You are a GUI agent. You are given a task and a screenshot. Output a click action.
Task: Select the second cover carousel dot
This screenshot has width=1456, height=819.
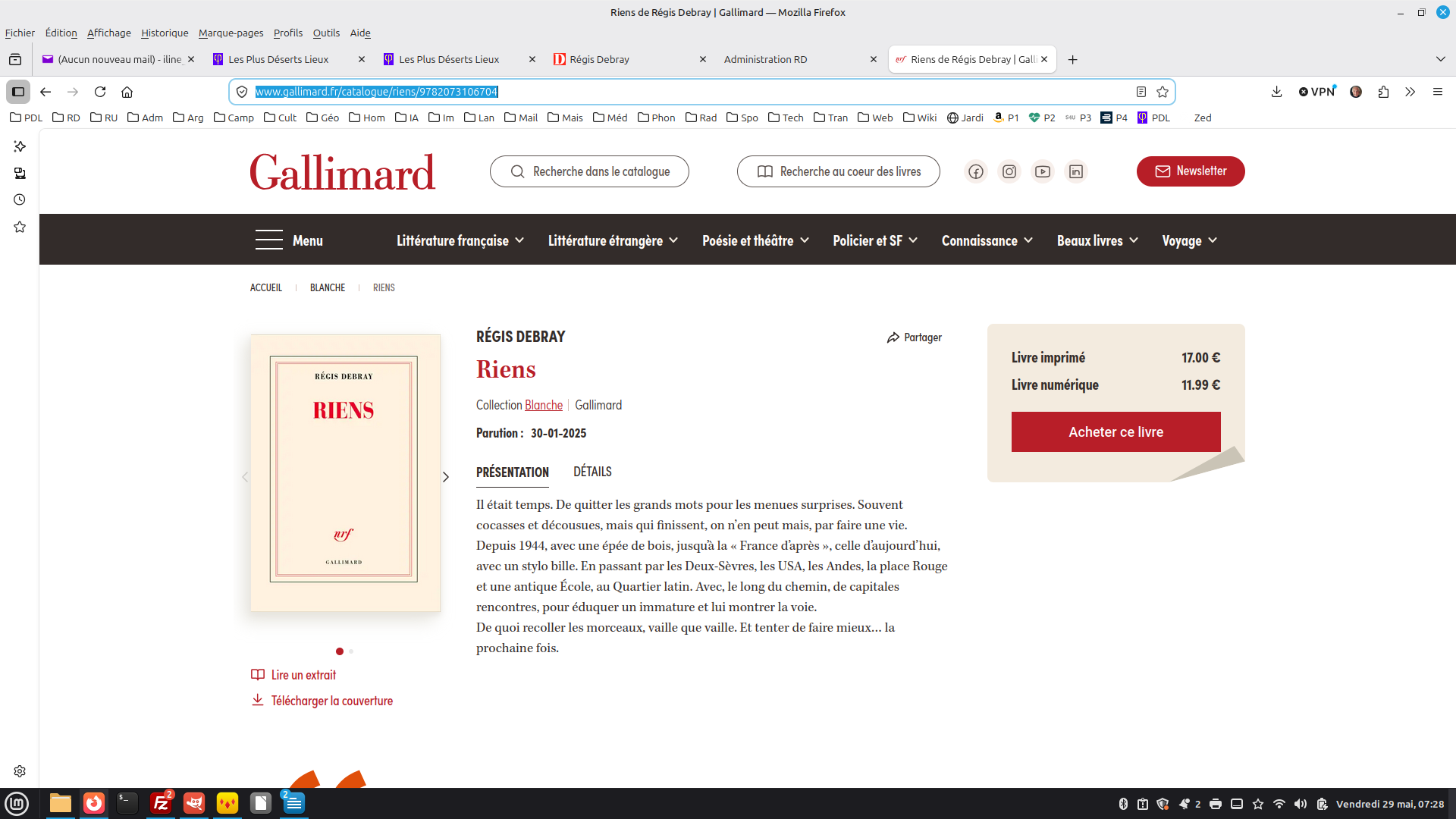pyautogui.click(x=351, y=651)
